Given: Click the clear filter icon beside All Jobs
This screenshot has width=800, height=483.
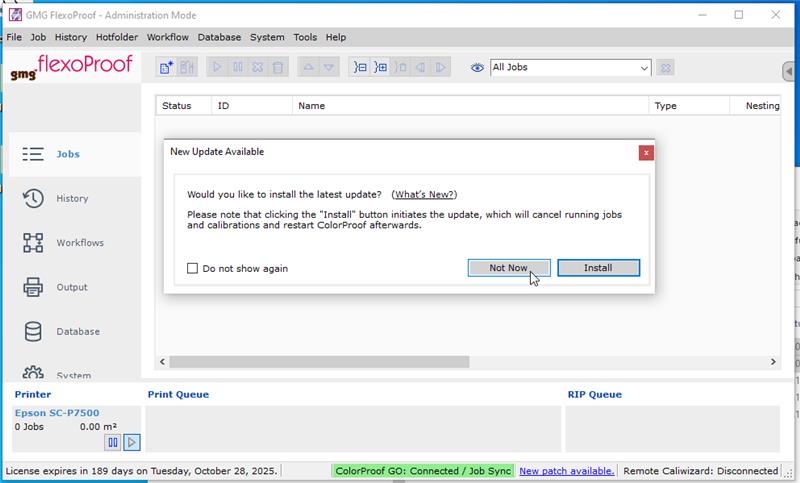Looking at the screenshot, I should (665, 67).
